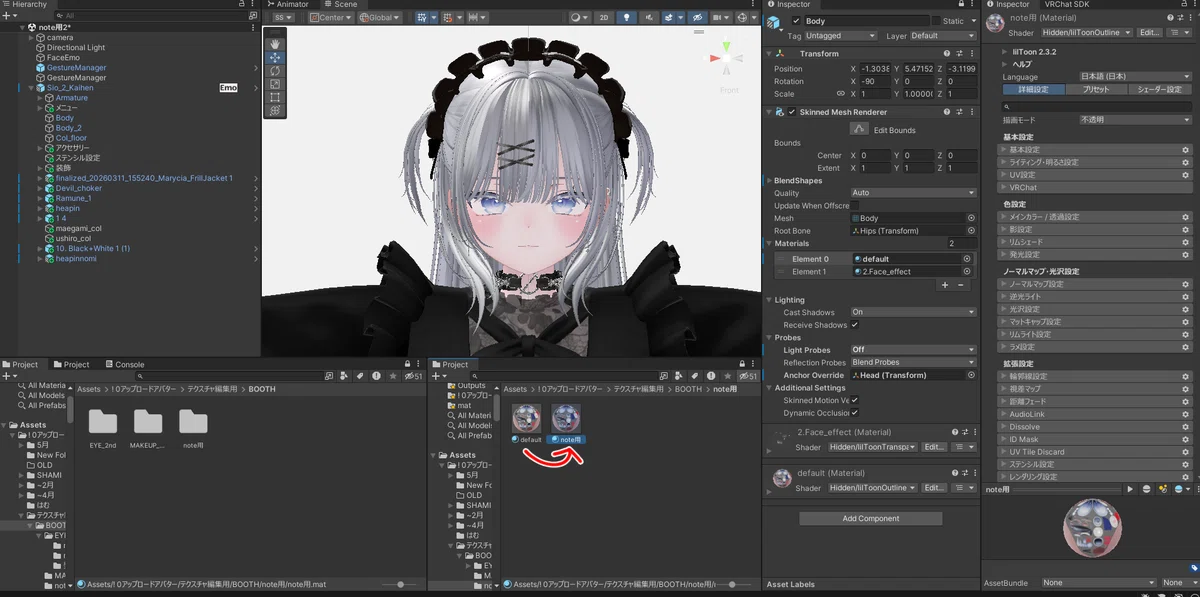Toggle Skinned Mesh Renderer enabled checkbox
This screenshot has height=597, width=1200.
(792, 112)
